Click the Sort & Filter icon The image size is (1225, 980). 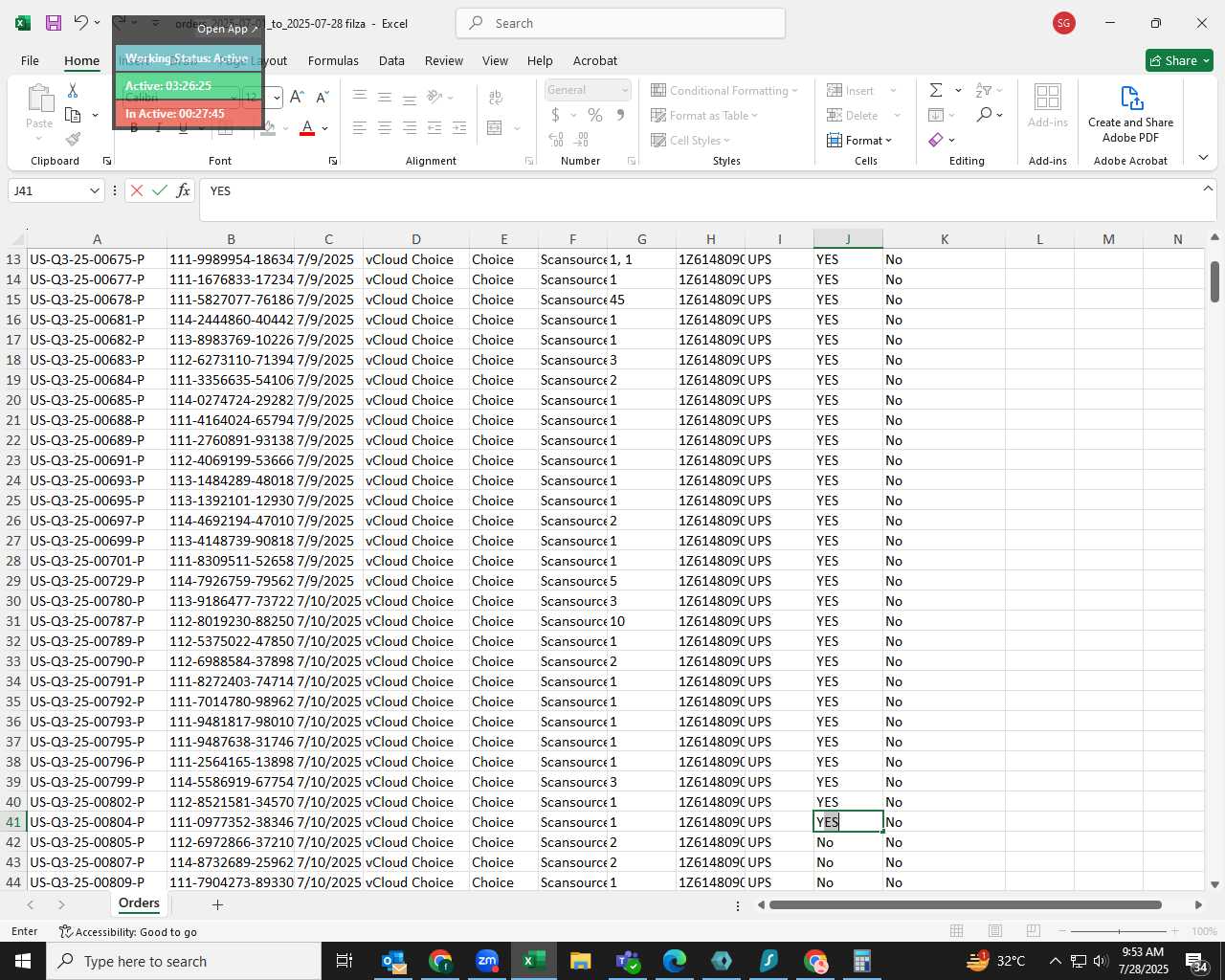[984, 90]
